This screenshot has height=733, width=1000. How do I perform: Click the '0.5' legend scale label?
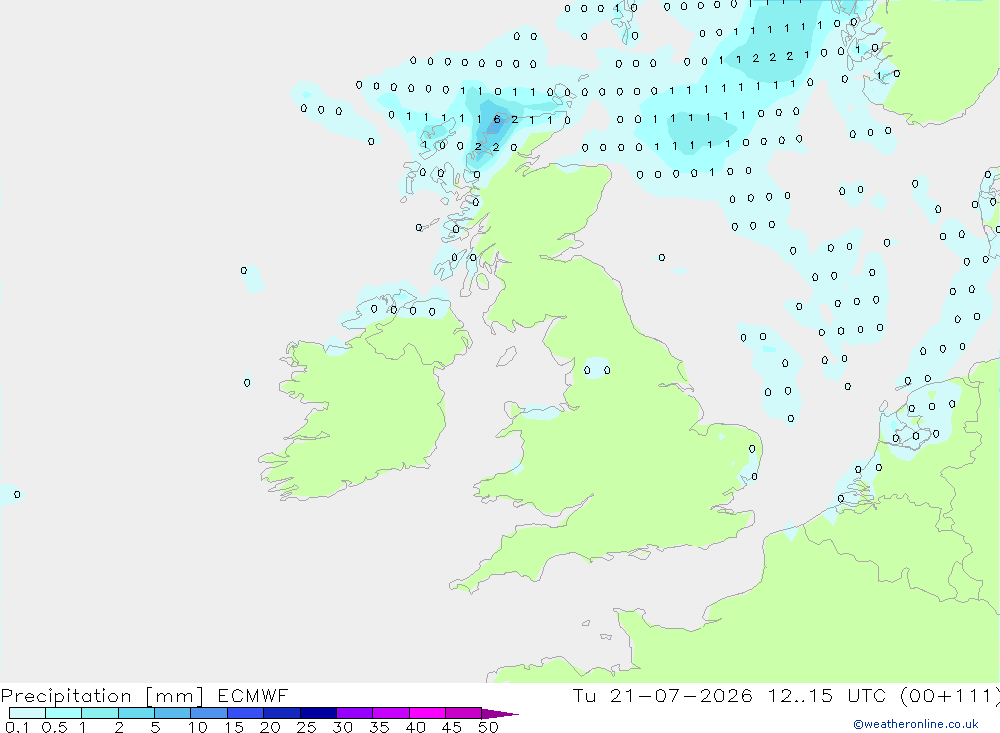click(54, 727)
